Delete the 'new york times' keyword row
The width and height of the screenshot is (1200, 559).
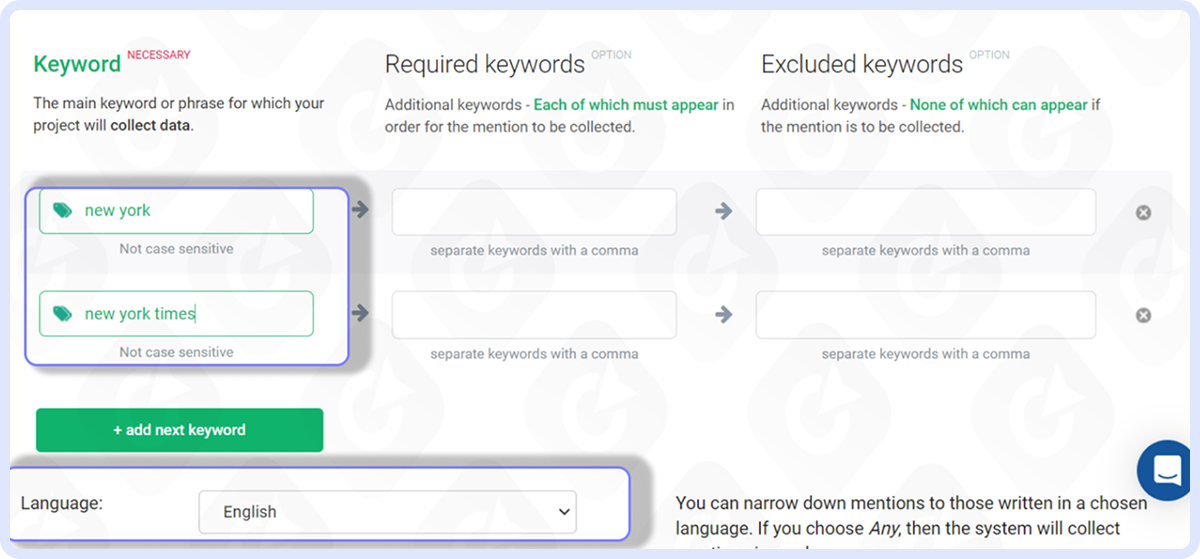point(1143,316)
